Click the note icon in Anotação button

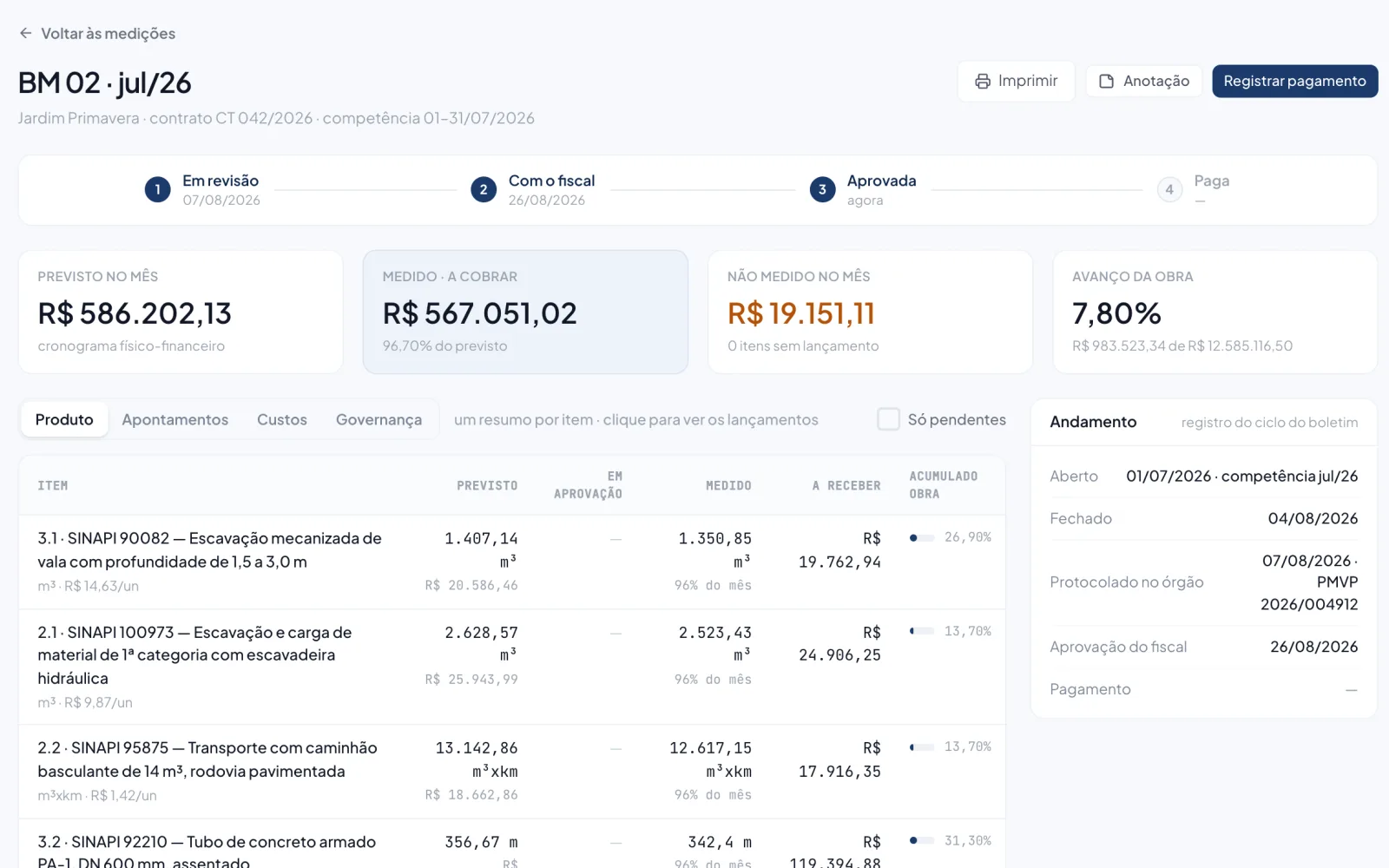[1106, 81]
